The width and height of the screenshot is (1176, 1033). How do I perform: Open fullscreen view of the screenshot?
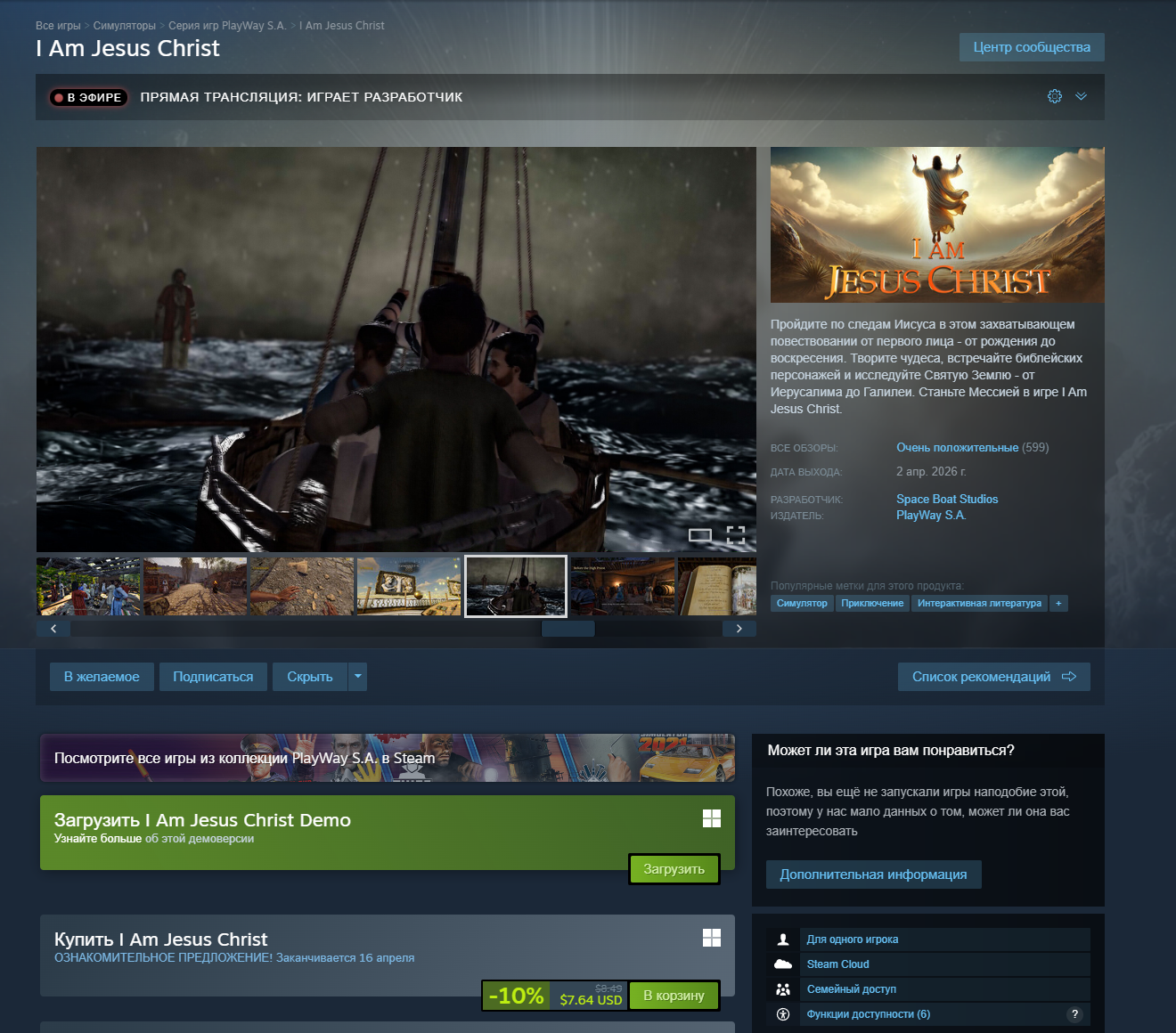coord(736,534)
